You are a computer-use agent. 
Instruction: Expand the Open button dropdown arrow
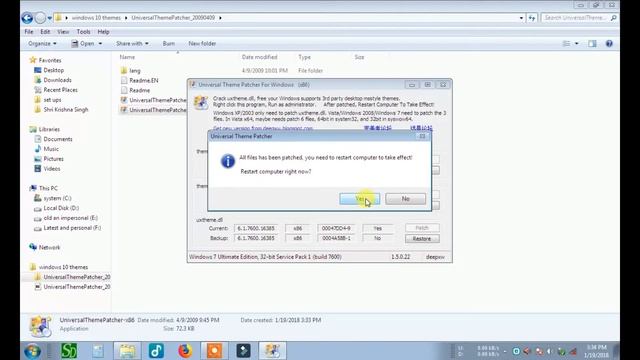[x=100, y=43]
